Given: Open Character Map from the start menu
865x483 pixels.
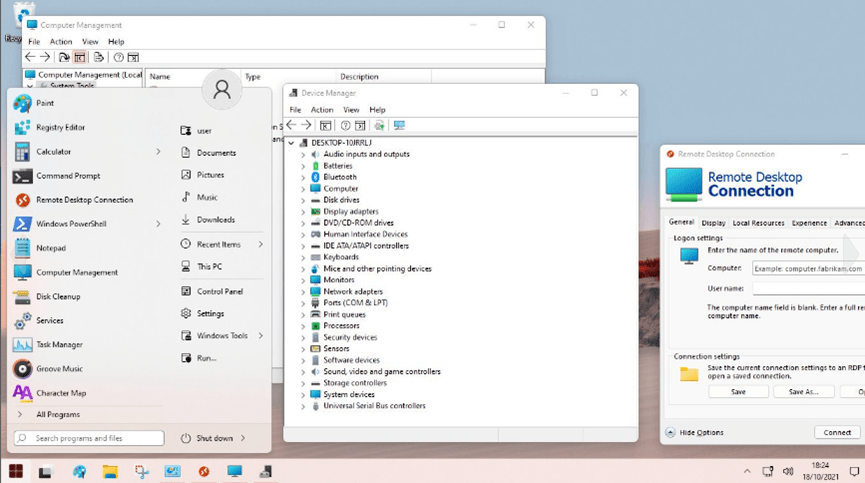Looking at the screenshot, I should pyautogui.click(x=61, y=393).
